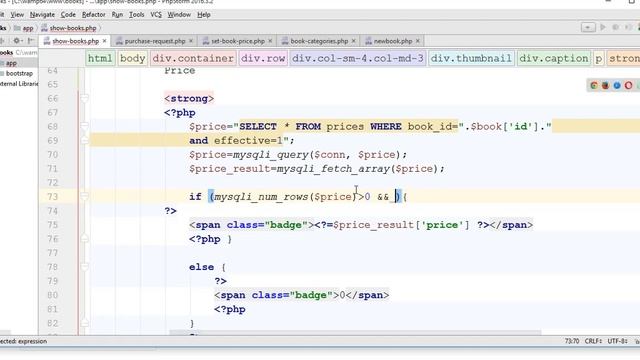Select the show-books.php editor tab
The height and width of the screenshot is (360, 640).
(75, 41)
